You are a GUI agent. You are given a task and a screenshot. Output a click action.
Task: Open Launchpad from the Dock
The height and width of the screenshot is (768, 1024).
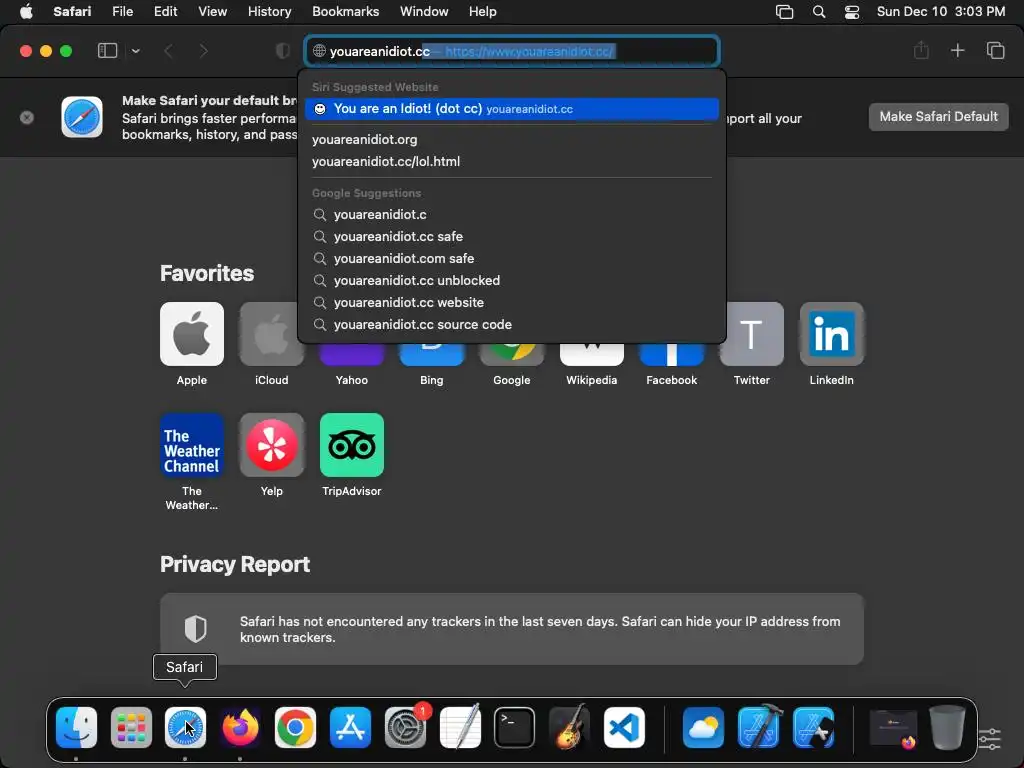pos(131,727)
